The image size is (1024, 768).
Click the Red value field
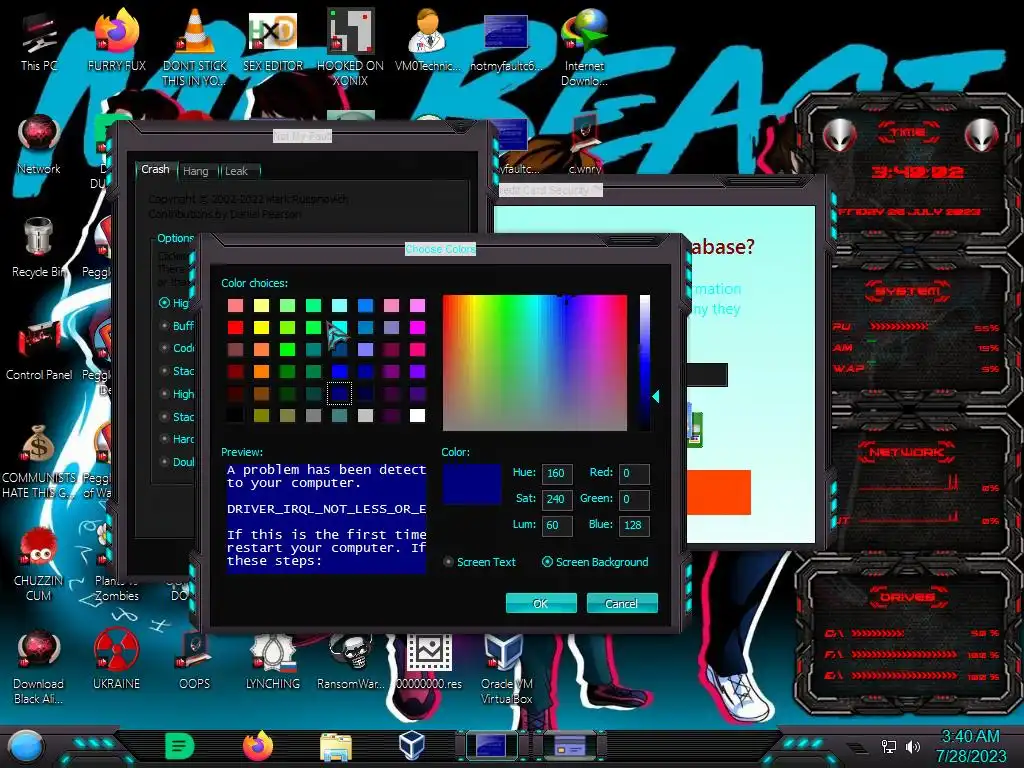(634, 473)
